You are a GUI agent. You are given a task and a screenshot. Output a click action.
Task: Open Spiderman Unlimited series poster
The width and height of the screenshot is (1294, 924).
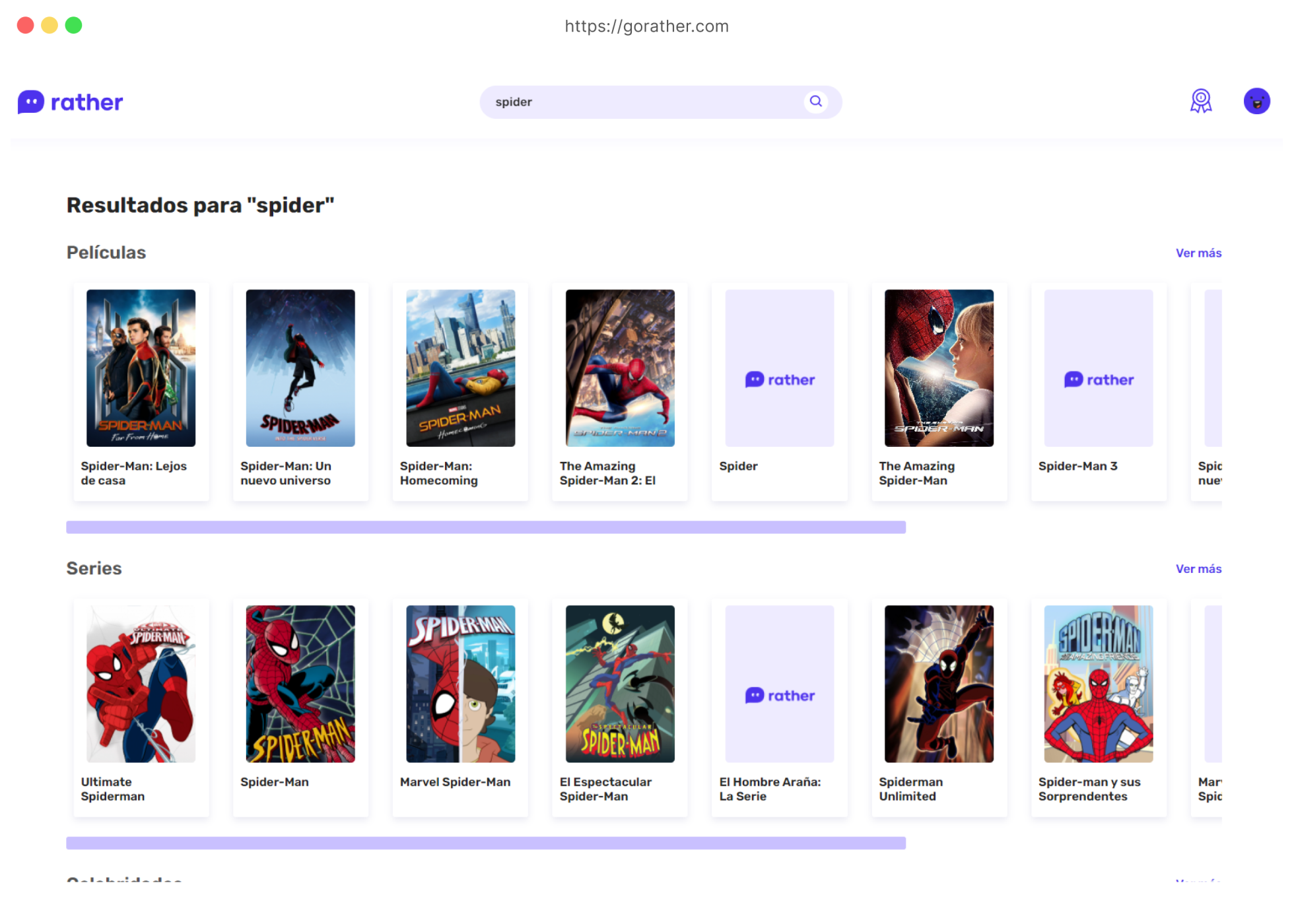tap(939, 684)
